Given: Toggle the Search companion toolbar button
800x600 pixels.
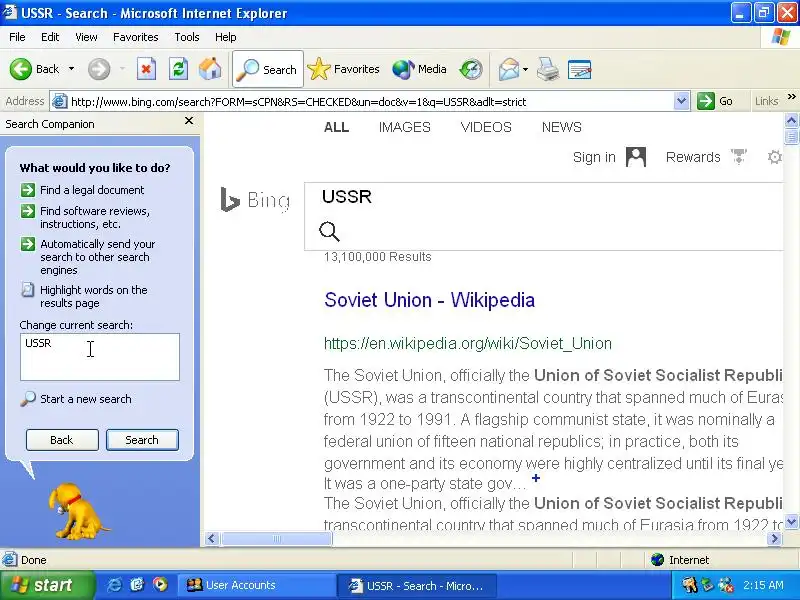Looking at the screenshot, I should [268, 69].
